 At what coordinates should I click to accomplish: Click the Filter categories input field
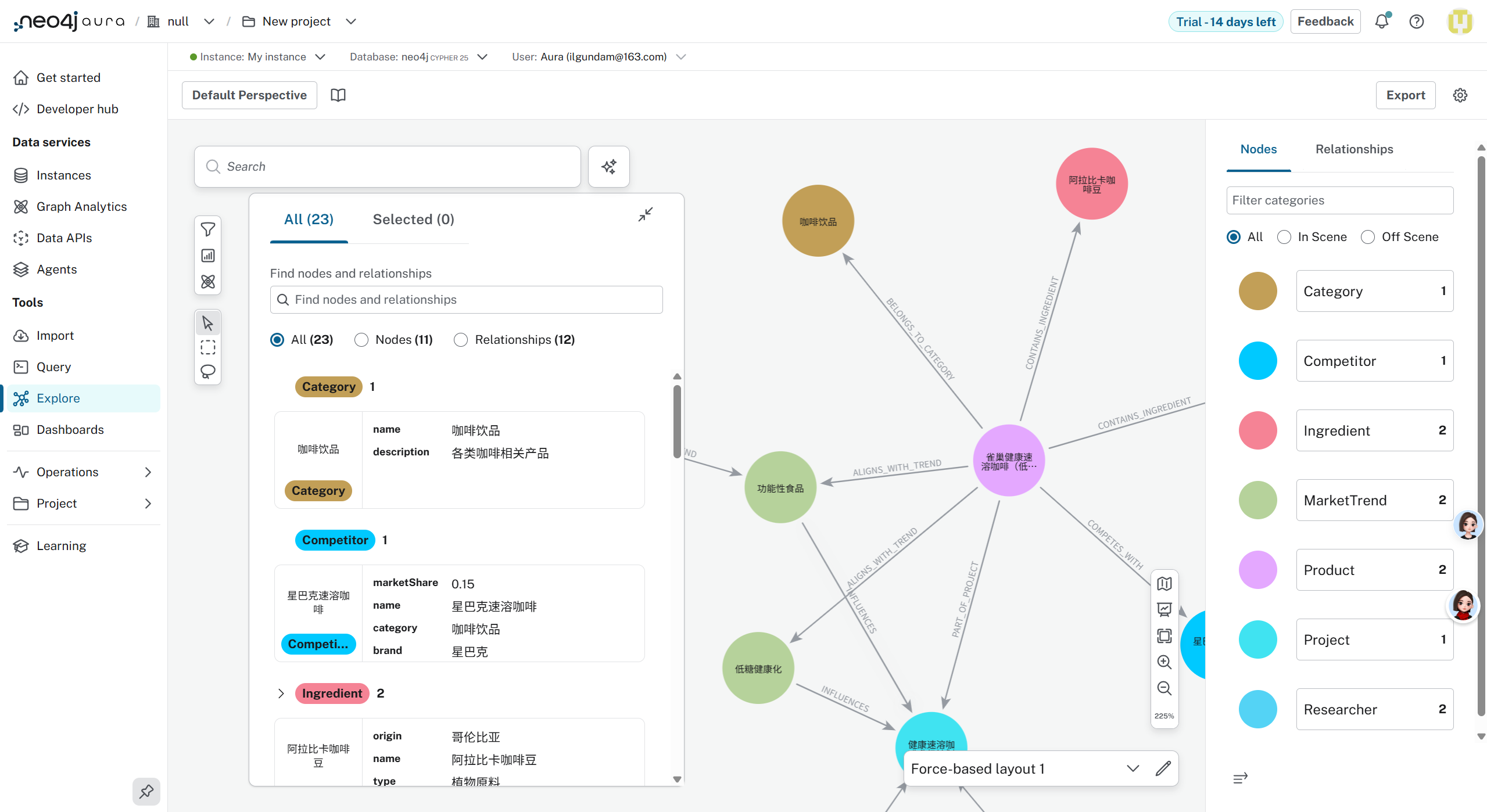point(1339,200)
